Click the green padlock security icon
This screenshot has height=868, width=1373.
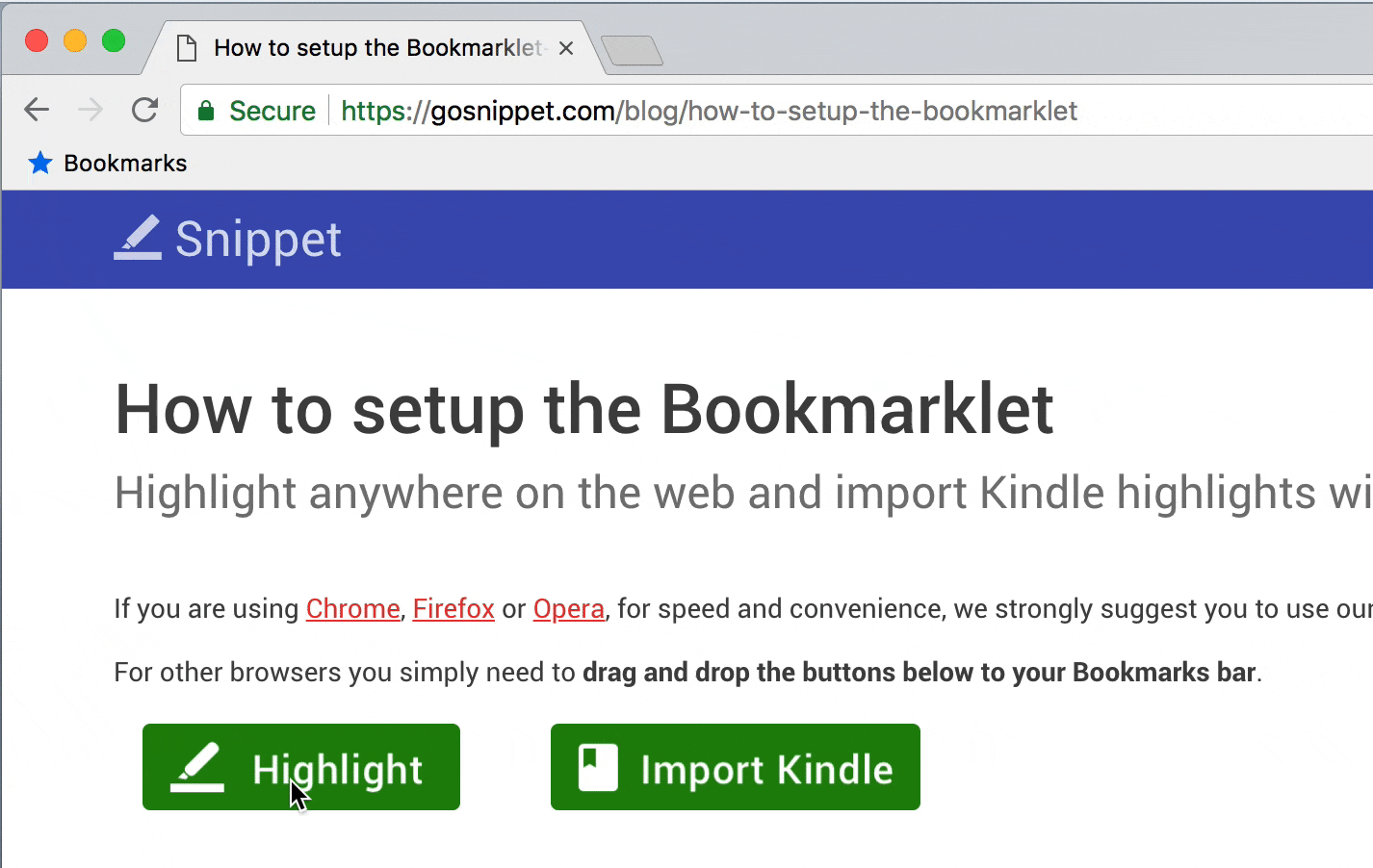coord(205,111)
